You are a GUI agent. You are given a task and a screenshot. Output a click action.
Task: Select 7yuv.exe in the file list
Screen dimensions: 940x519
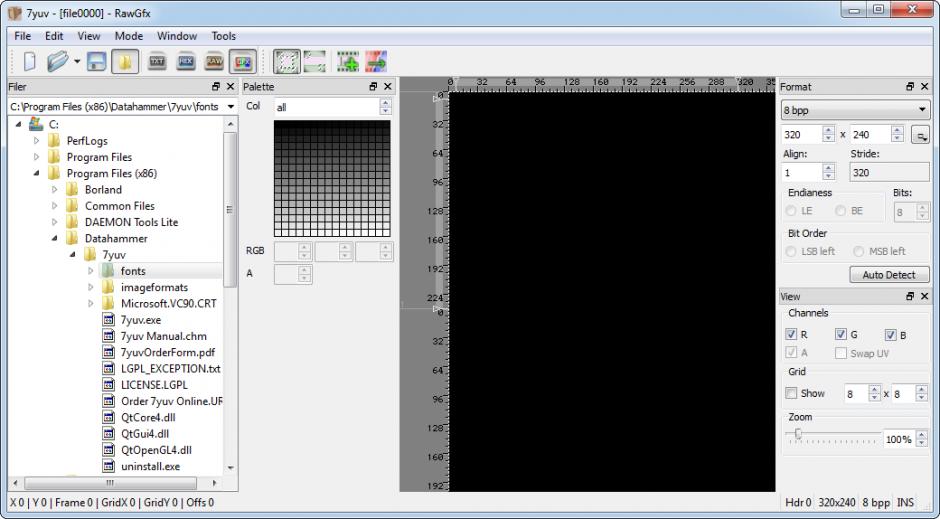140,320
